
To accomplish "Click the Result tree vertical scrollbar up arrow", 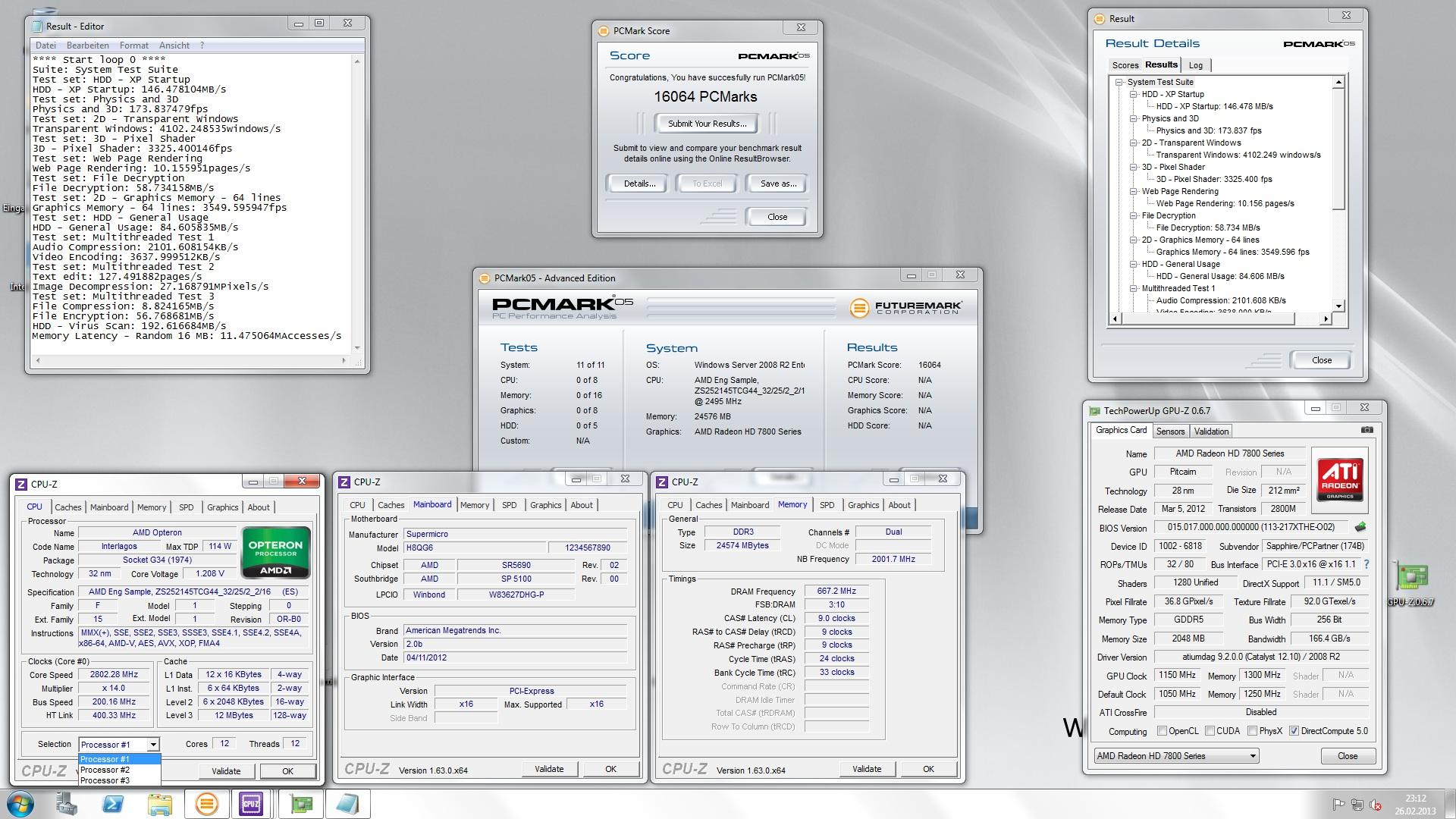I will click(1338, 82).
